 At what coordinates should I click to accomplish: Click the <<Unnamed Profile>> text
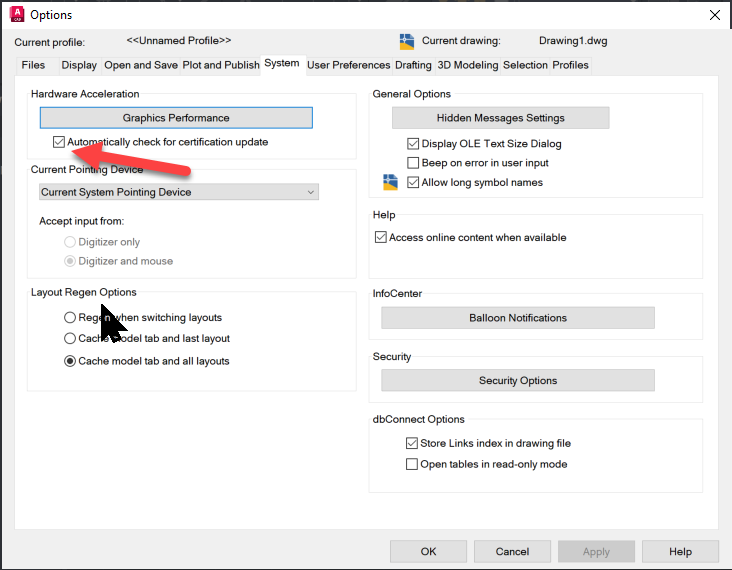179,41
